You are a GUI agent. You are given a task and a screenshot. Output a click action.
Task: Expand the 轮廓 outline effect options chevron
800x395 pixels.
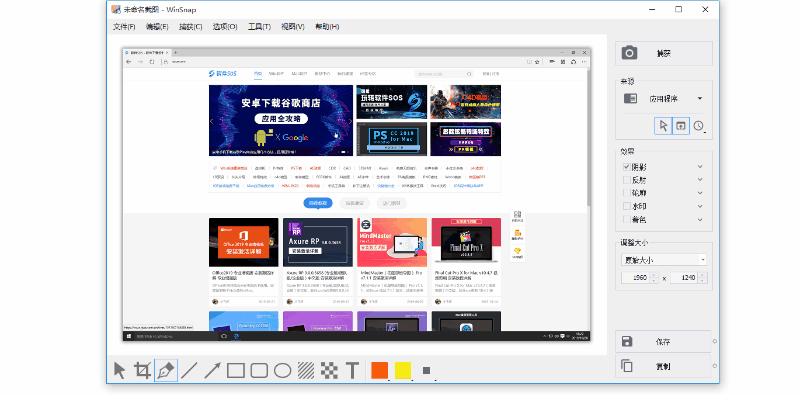(700, 193)
